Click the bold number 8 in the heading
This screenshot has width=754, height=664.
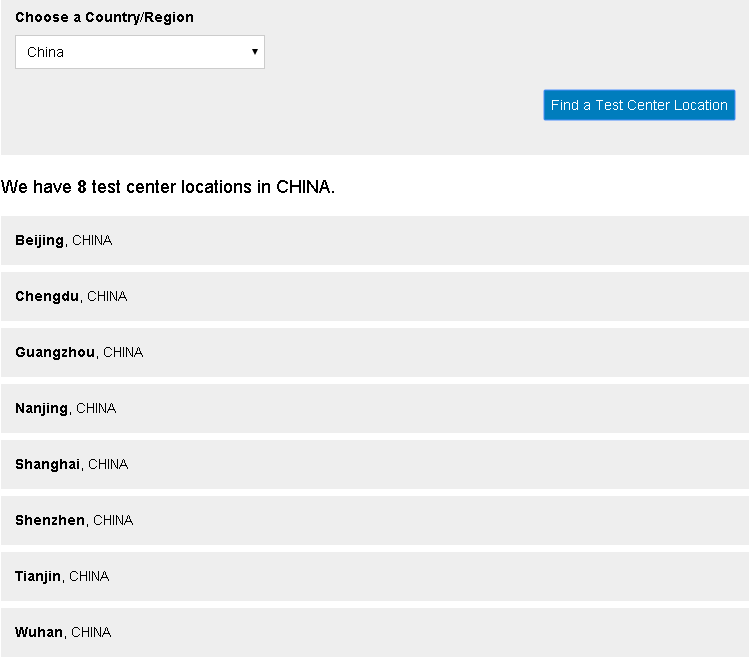click(x=82, y=187)
